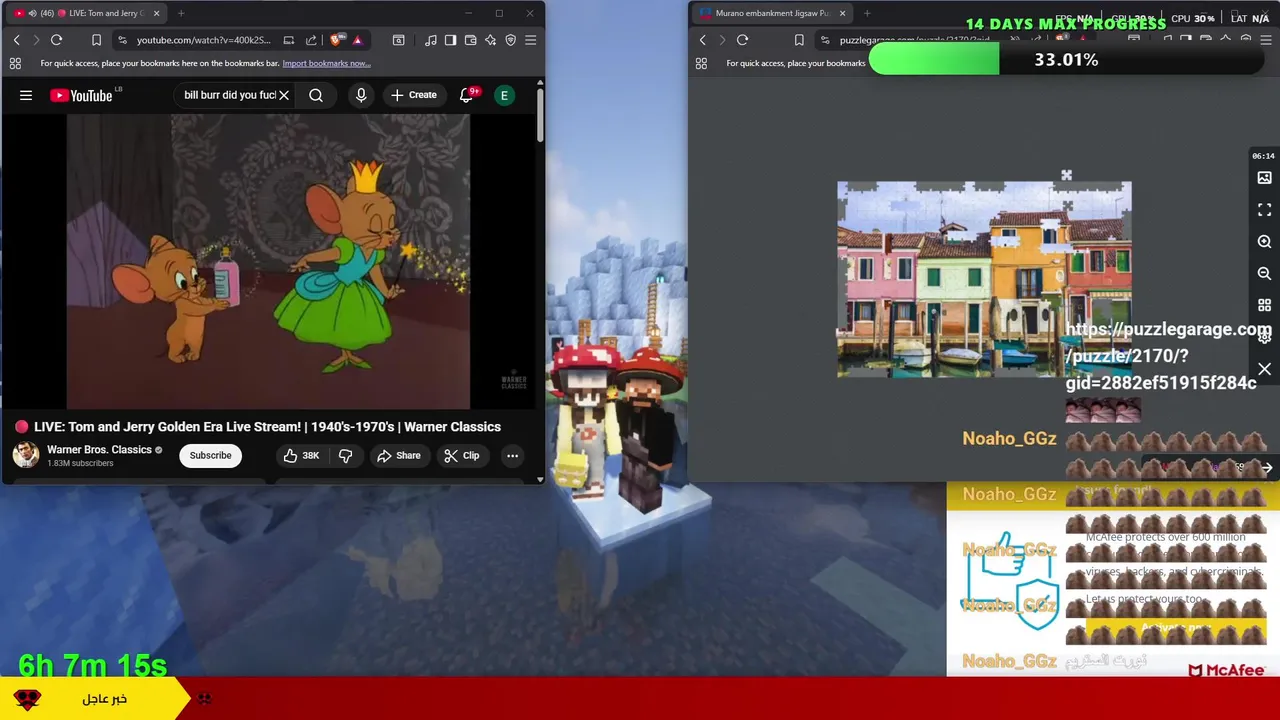View site info for youtube.com
The image size is (1280, 720).
(122, 40)
